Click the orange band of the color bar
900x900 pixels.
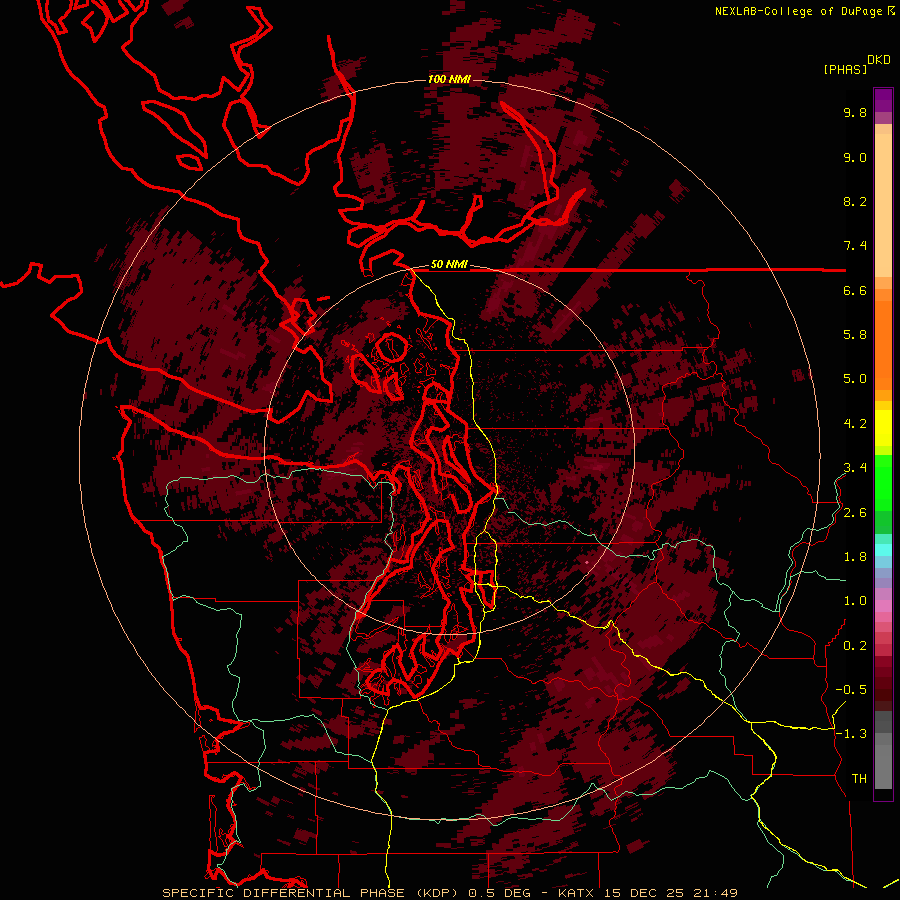(x=883, y=344)
